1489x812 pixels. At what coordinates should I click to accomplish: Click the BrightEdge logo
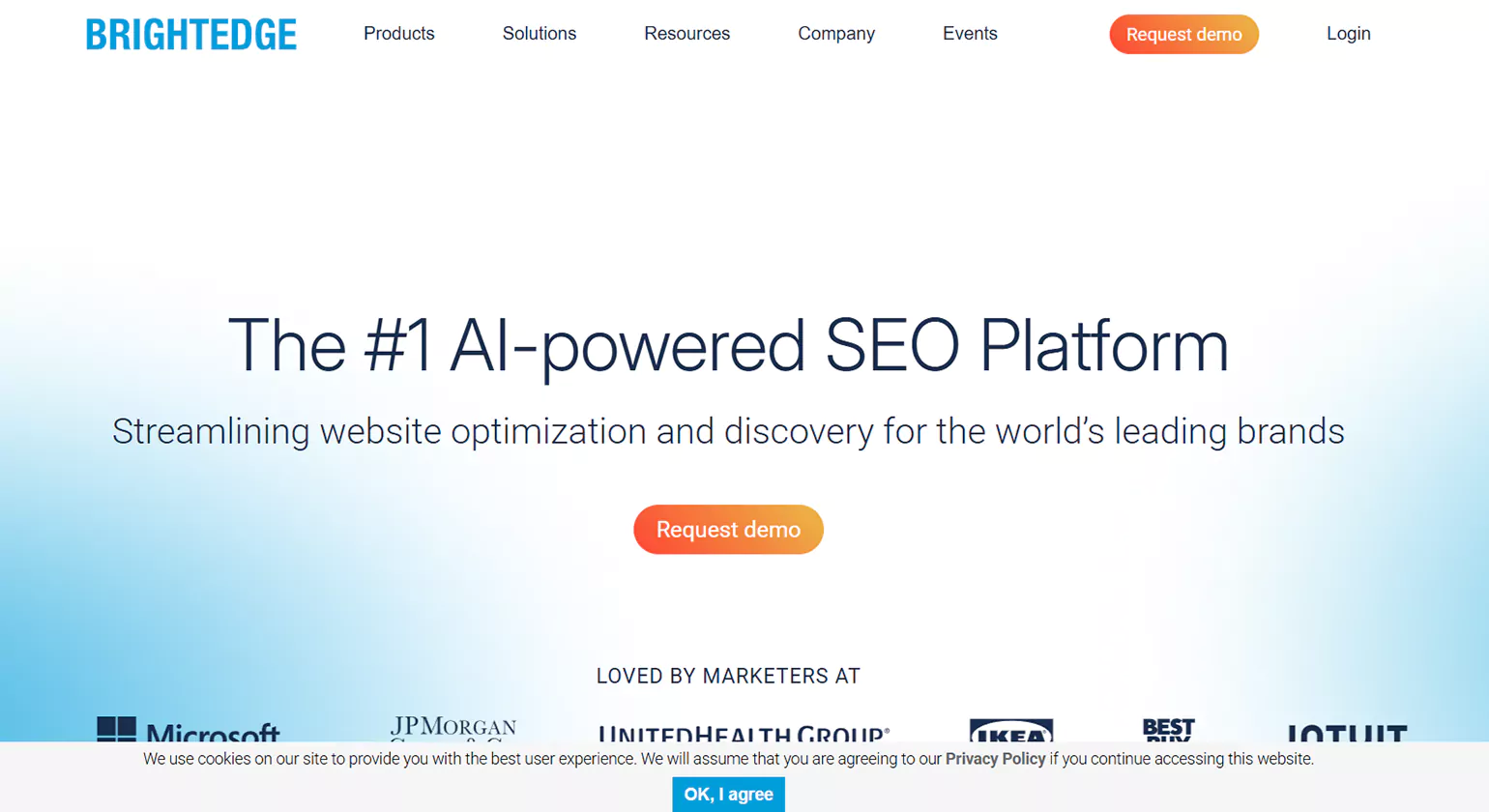coord(191,35)
